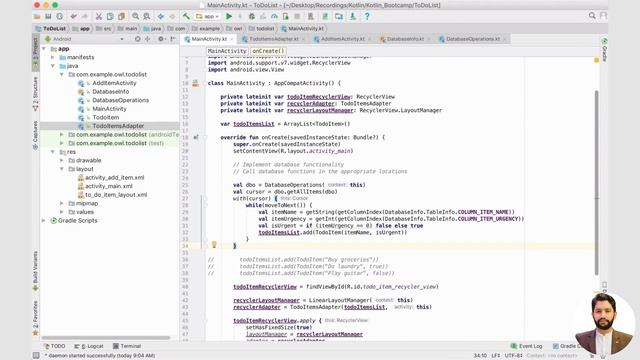640x360 pixels.
Task: Click the UTF-8 encoding in status bar
Action: [513, 356]
